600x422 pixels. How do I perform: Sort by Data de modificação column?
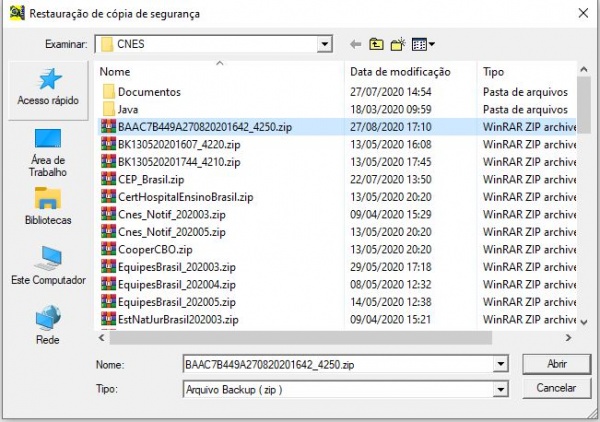tap(400, 72)
